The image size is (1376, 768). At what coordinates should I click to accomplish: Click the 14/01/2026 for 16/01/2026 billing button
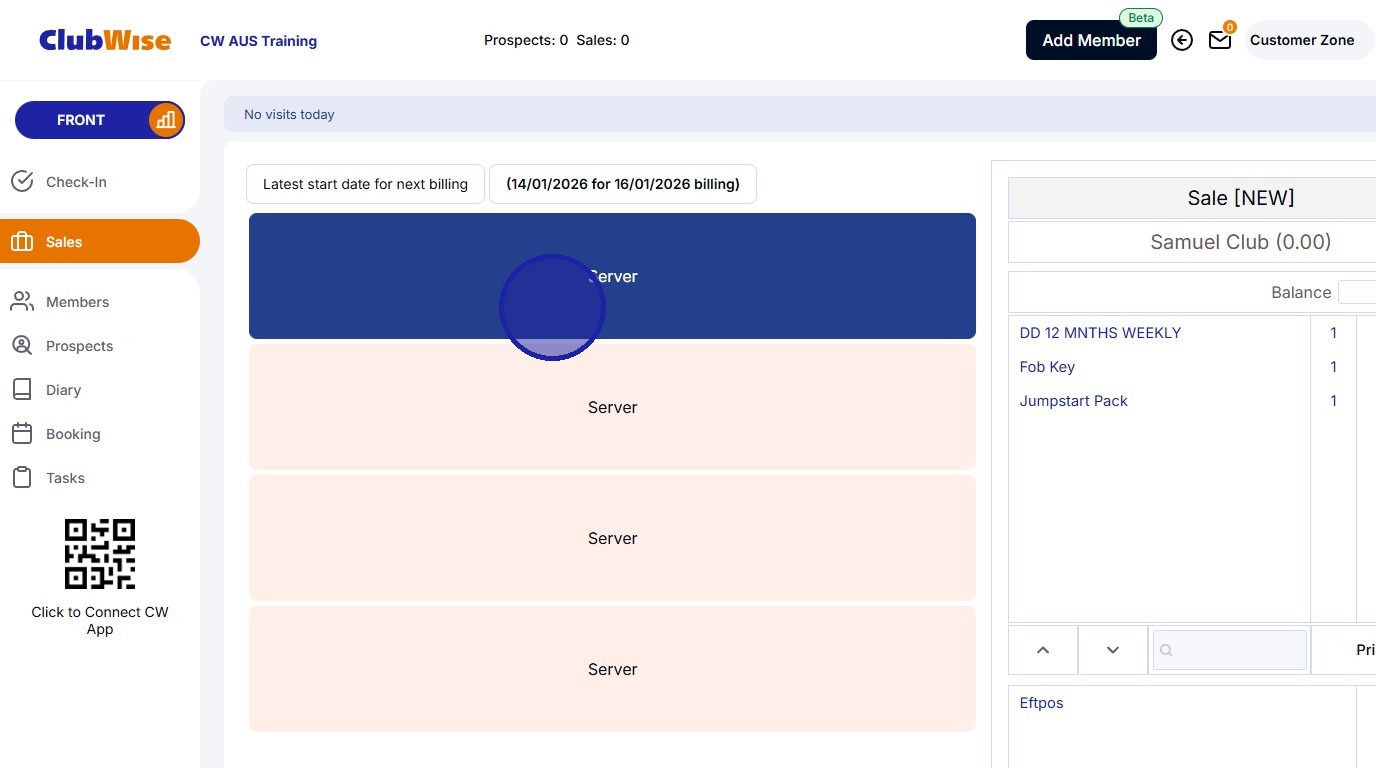[622, 184]
